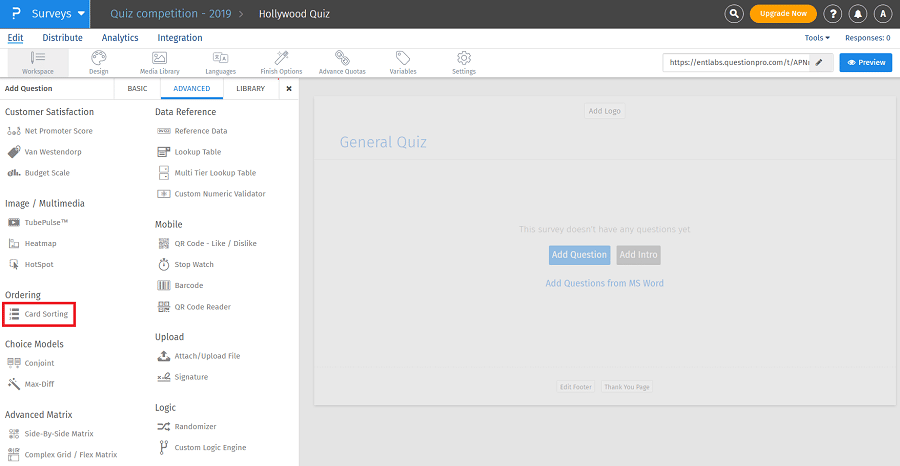Click the General Quiz survey title
Screen dimensions: 900x466
click(383, 142)
